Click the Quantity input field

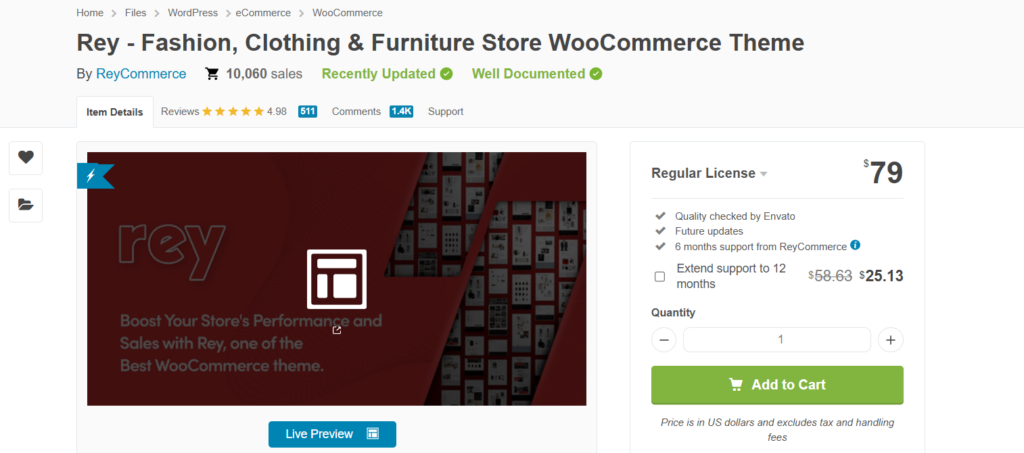(x=777, y=340)
